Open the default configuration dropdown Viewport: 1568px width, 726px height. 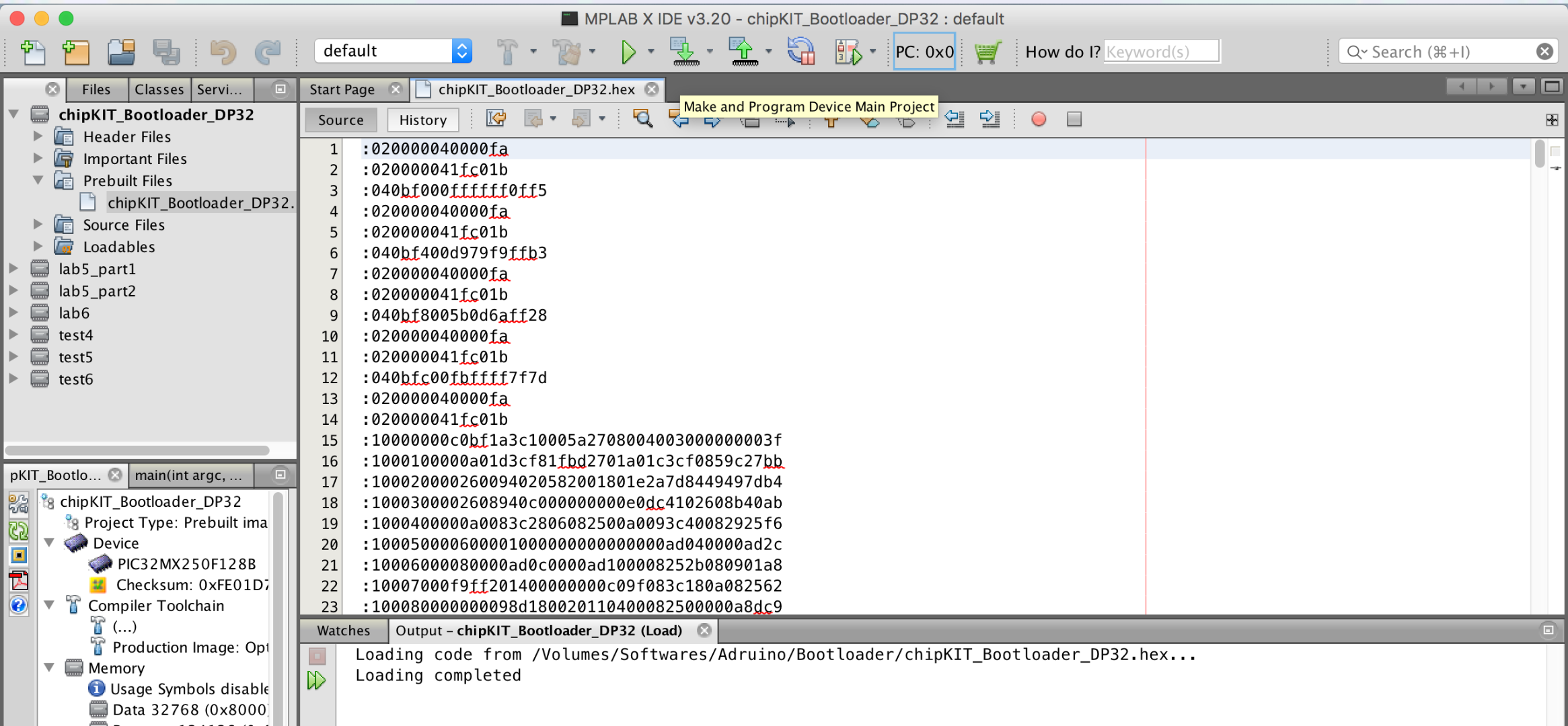pos(461,50)
